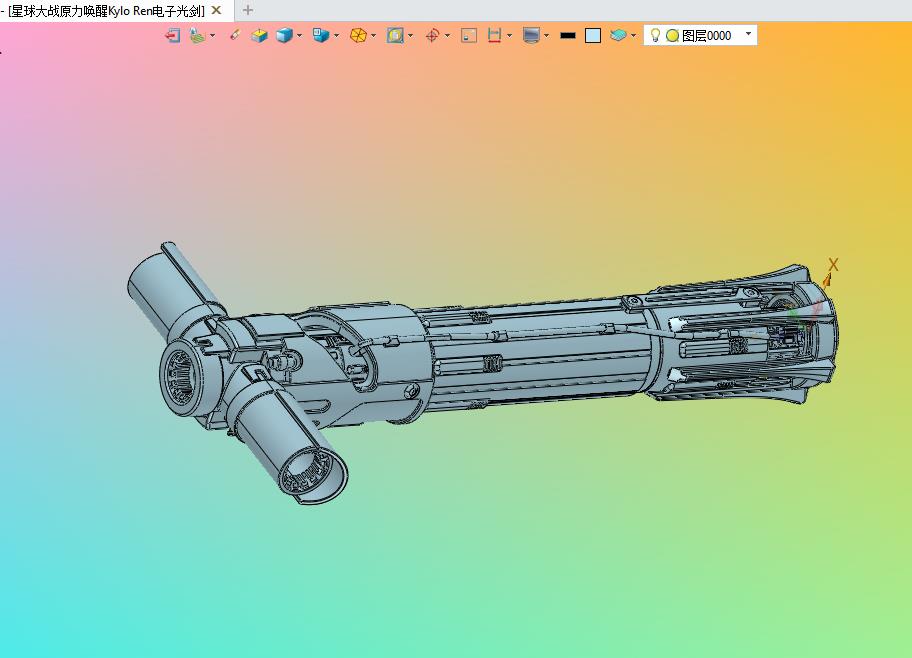Viewport: 912px width, 658px height.
Task: Select the blue shaded cube display icon
Action: click(284, 35)
